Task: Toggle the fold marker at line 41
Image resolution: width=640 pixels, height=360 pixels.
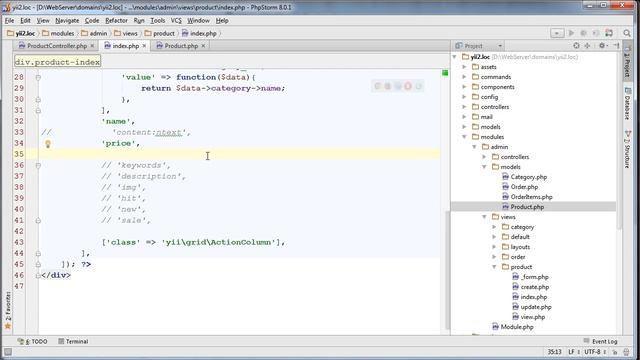Action: tap(38, 220)
